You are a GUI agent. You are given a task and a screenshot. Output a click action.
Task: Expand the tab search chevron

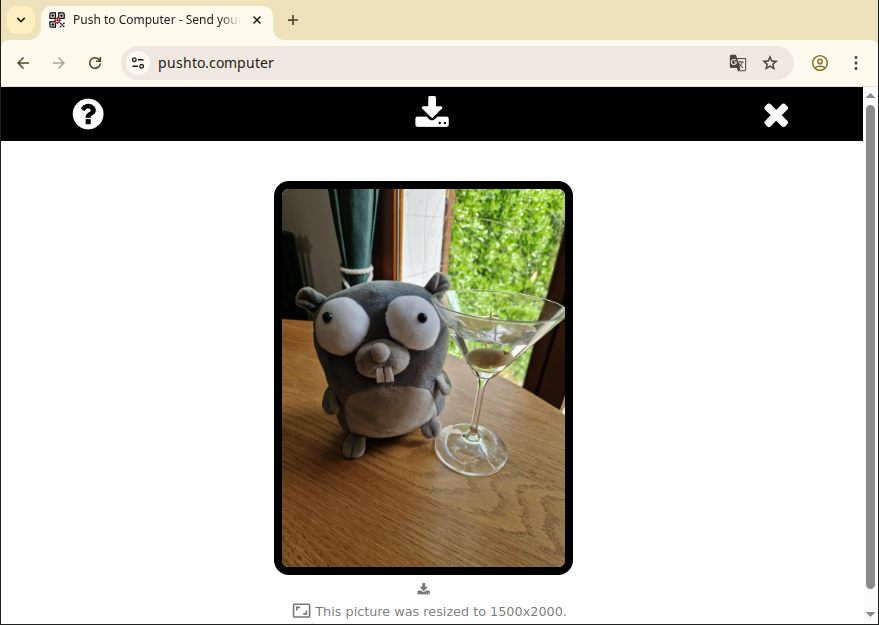click(x=20, y=19)
